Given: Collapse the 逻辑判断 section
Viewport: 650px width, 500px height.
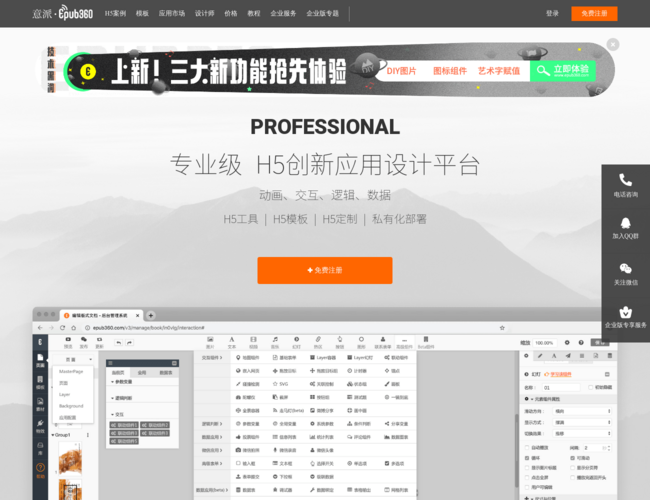Looking at the screenshot, I should (112, 398).
